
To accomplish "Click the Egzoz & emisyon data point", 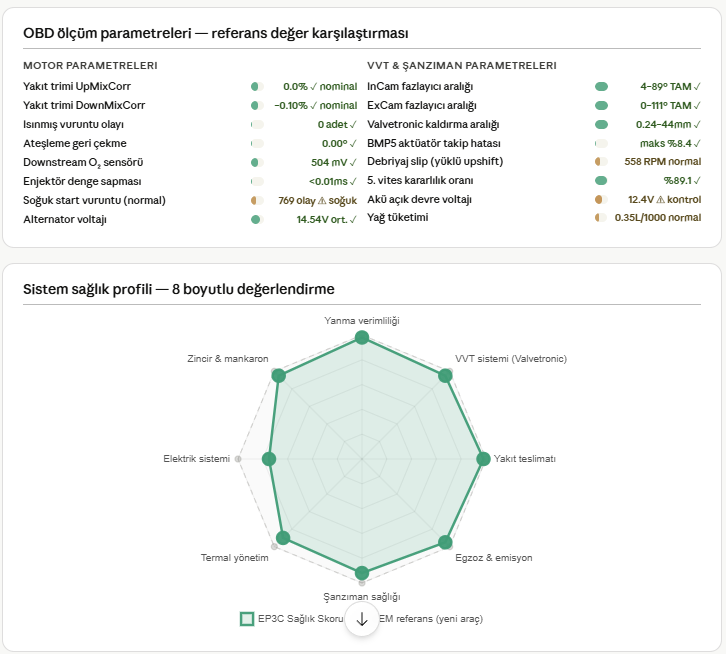I will [445, 542].
